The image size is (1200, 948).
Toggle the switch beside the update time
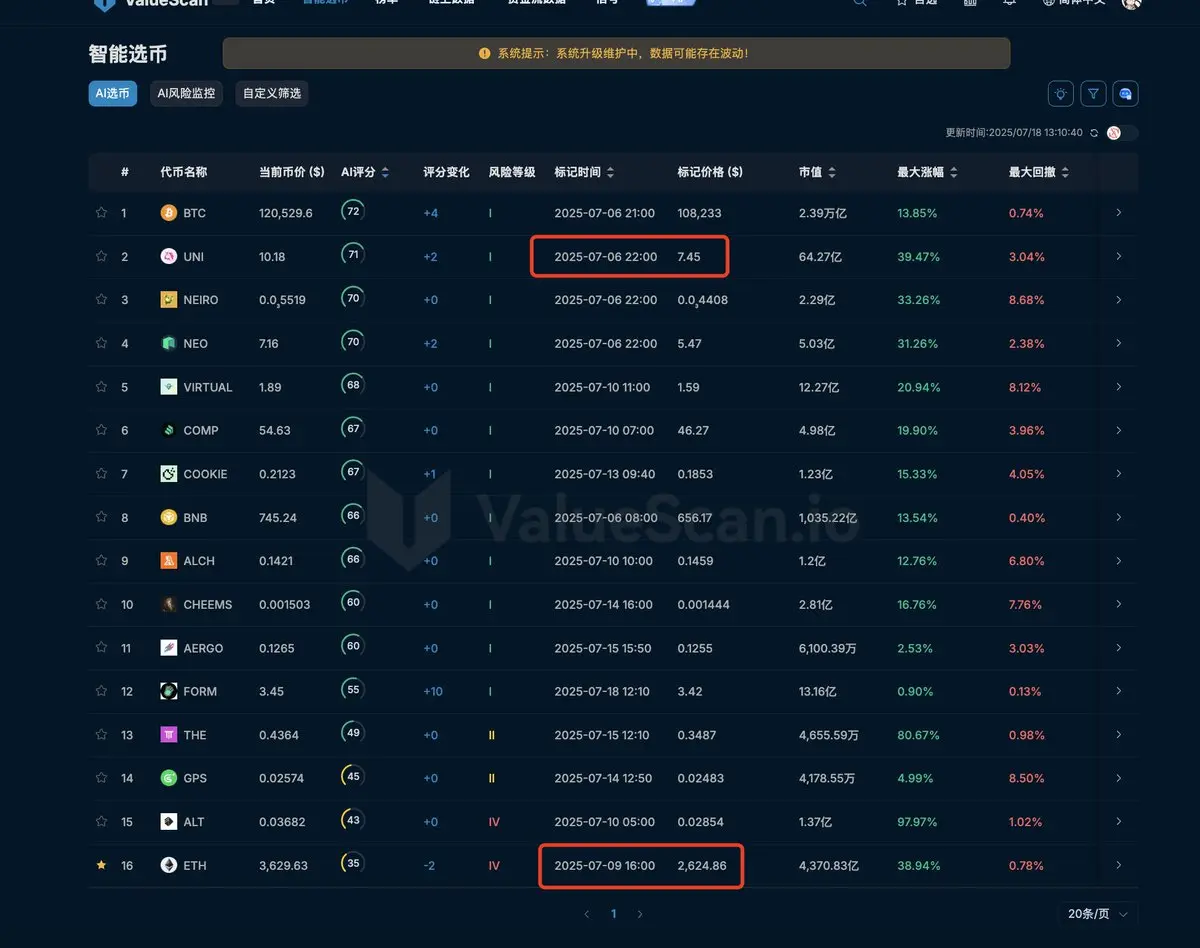click(x=1122, y=133)
